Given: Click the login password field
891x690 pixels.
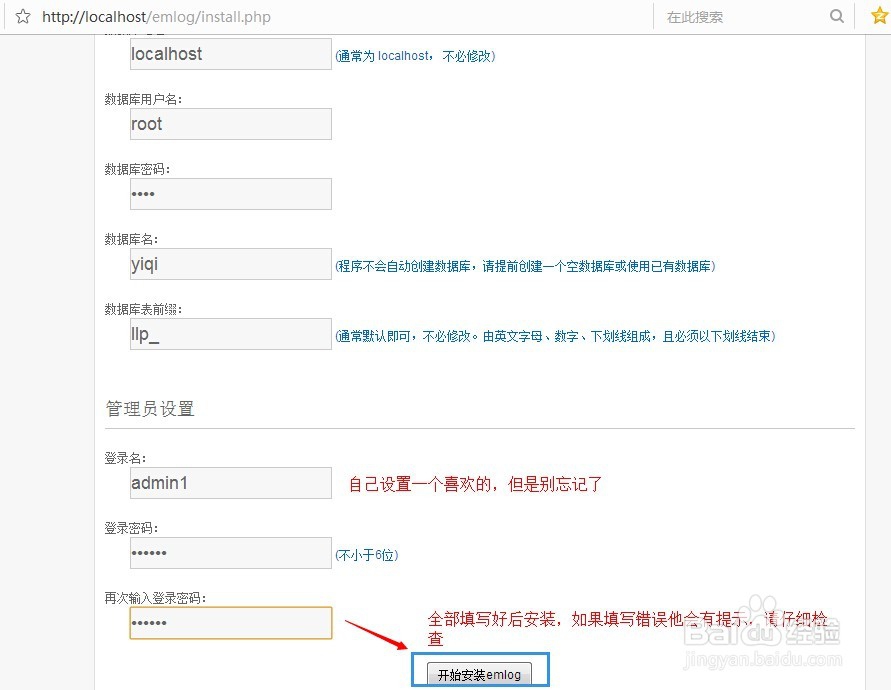Looking at the screenshot, I should click(231, 553).
